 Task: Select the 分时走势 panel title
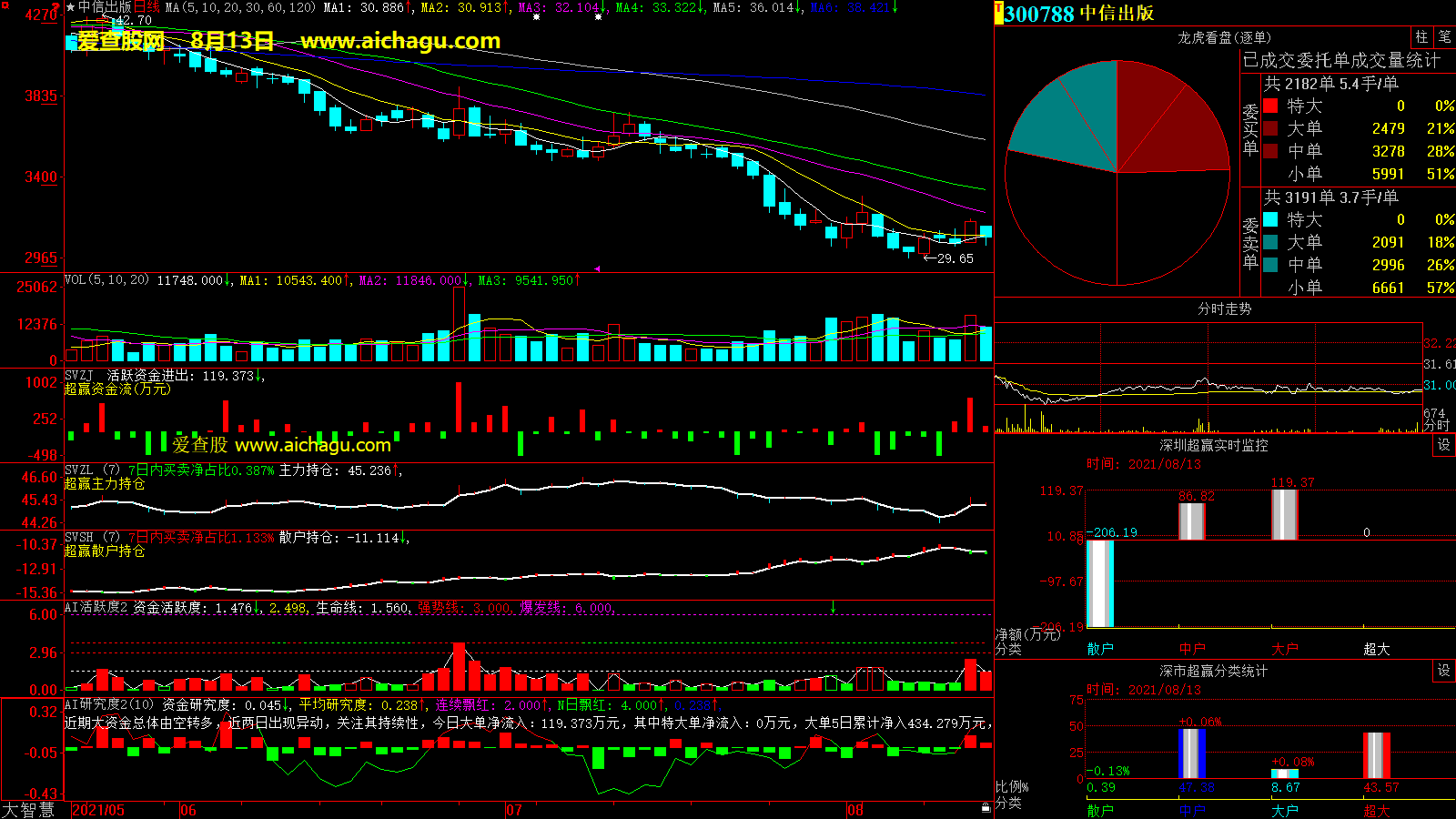click(1224, 308)
